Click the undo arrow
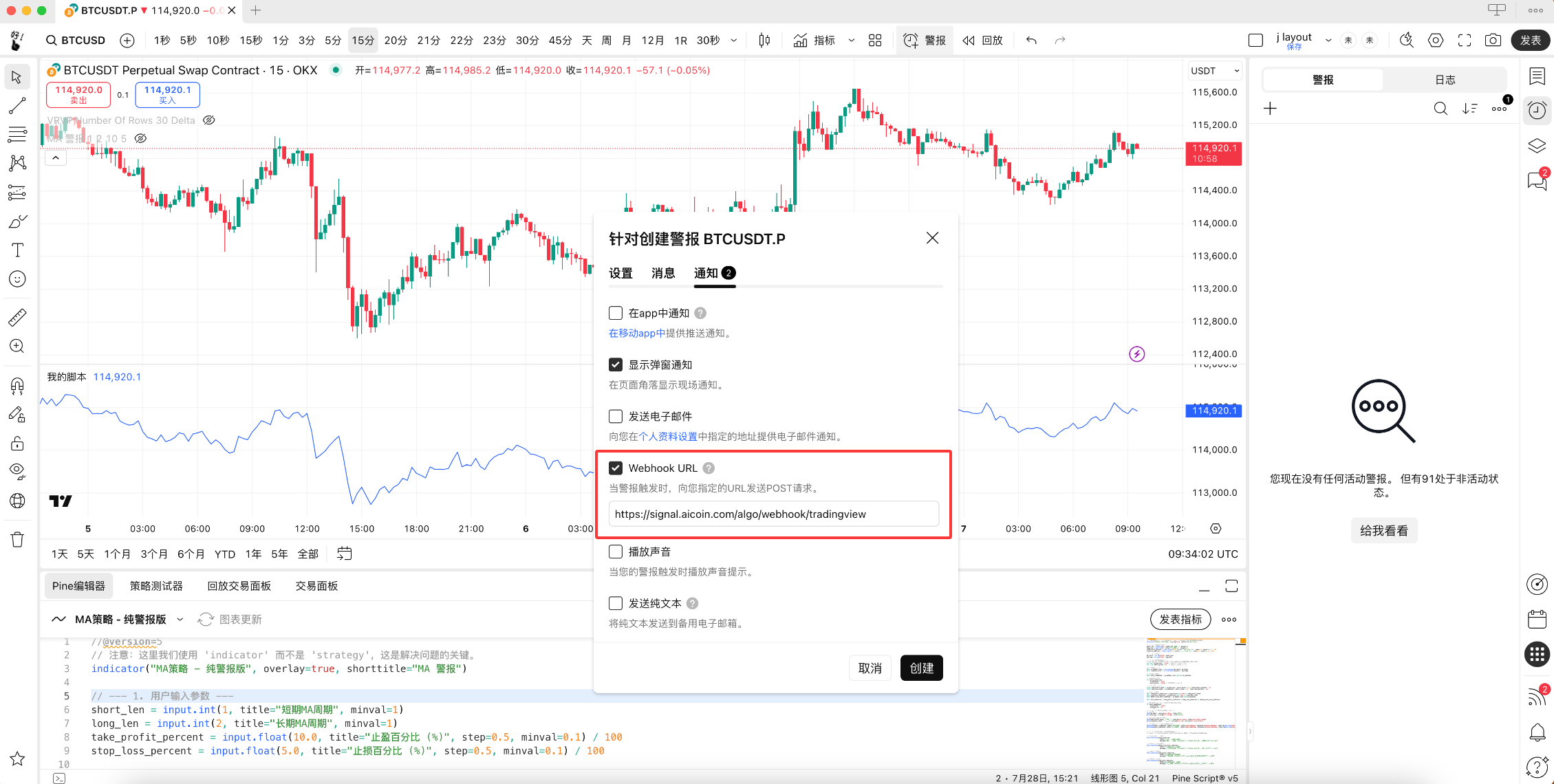This screenshot has height=784, width=1554. pos(1031,41)
